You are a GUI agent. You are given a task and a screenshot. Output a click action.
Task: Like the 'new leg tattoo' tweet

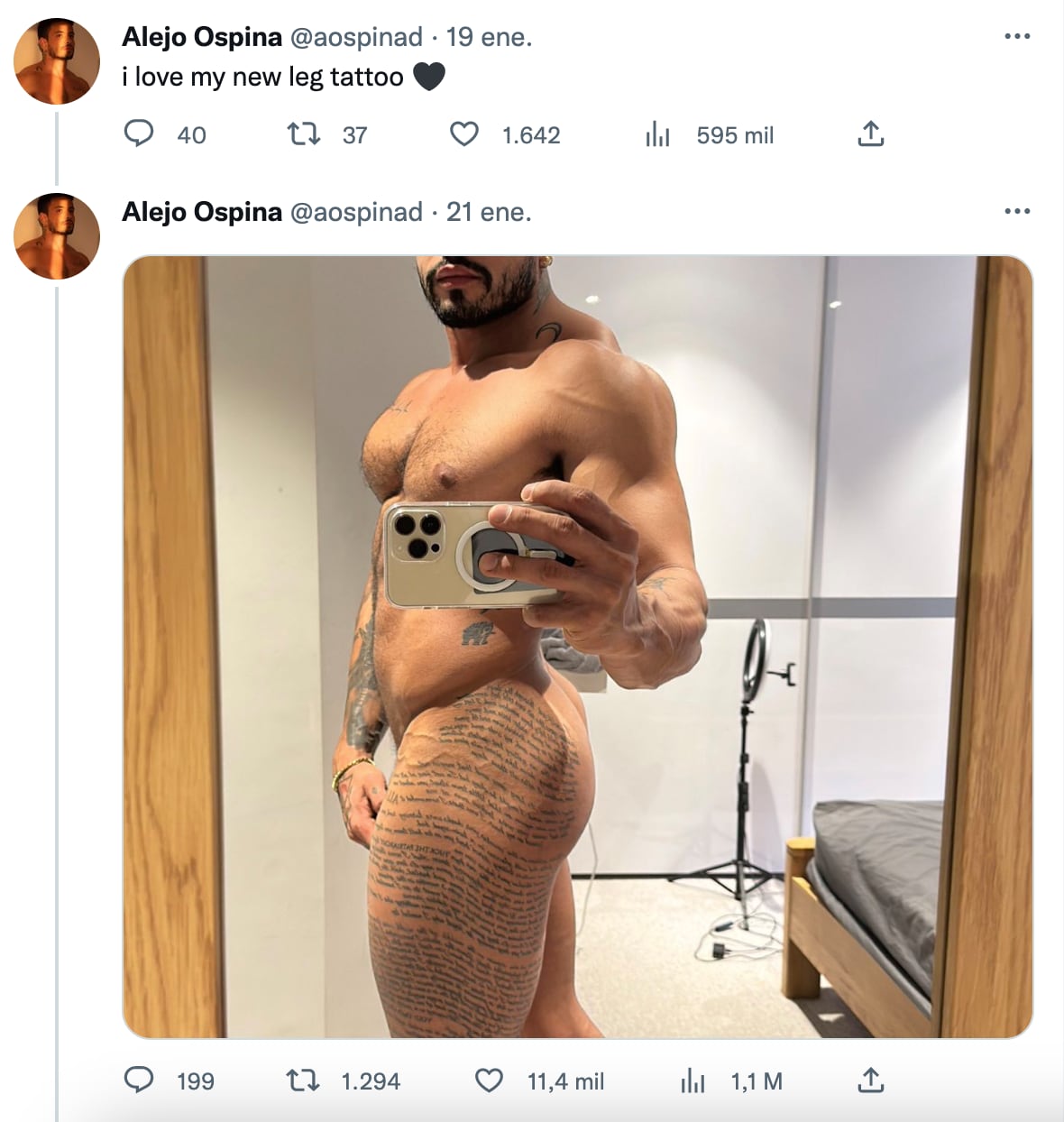click(x=463, y=135)
